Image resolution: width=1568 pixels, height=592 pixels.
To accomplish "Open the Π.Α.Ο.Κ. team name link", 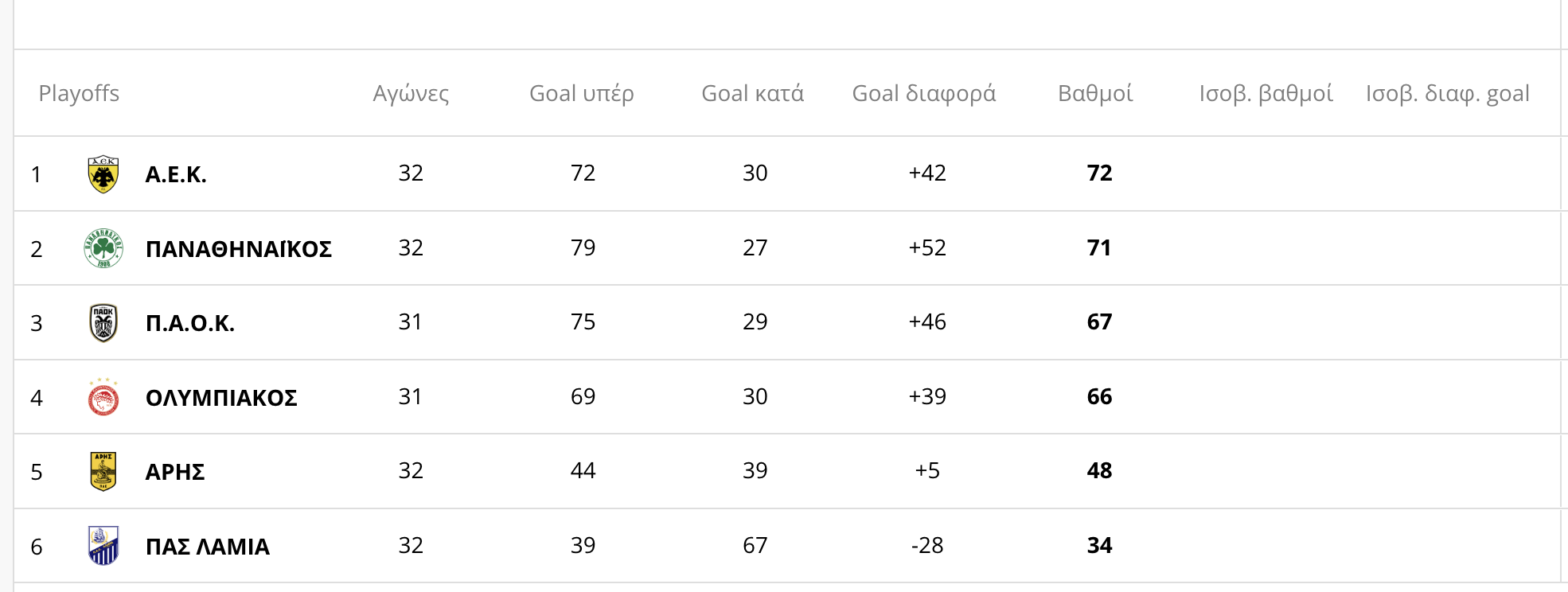I will [190, 323].
